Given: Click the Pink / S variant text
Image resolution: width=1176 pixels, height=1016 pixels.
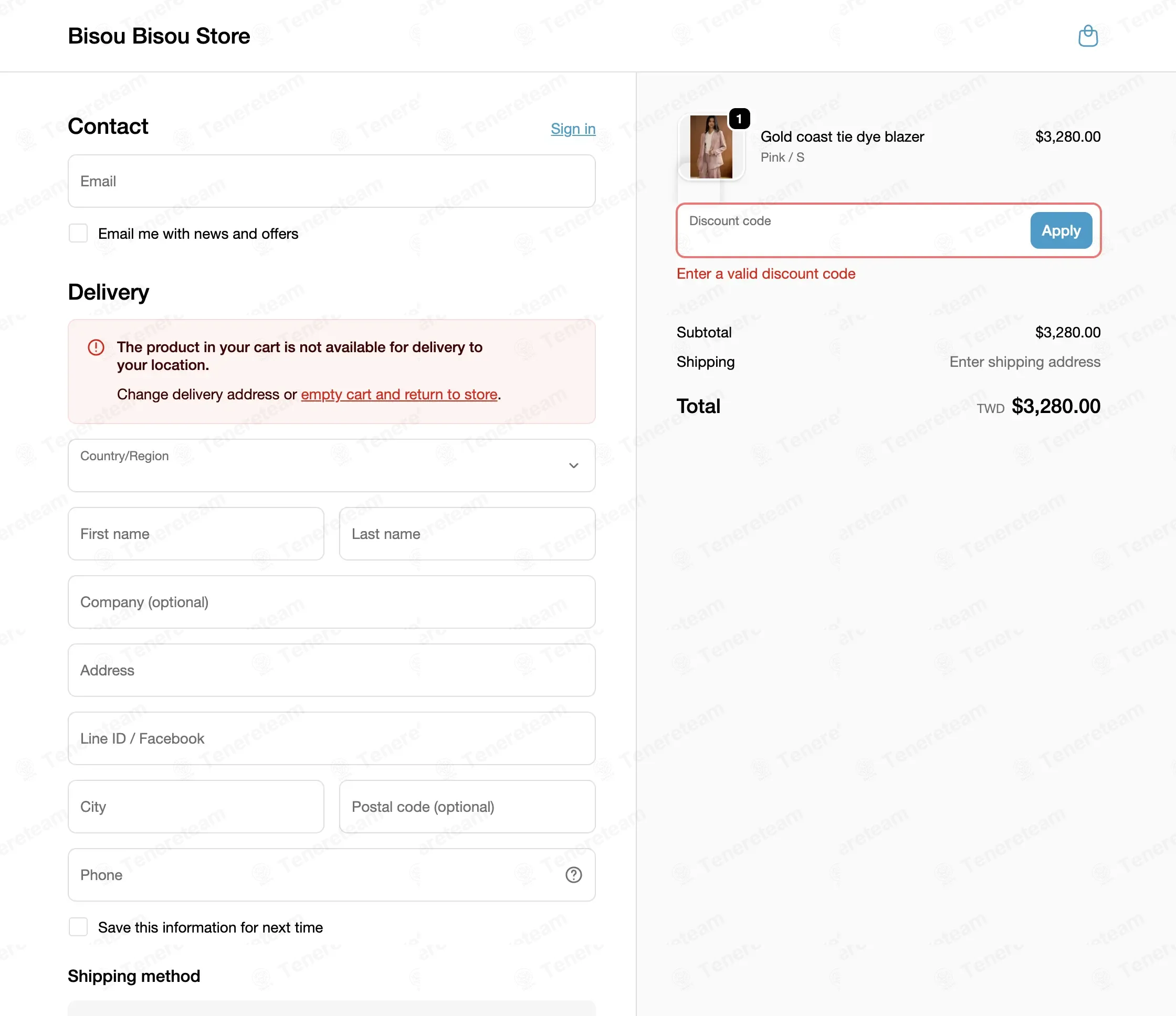Looking at the screenshot, I should [782, 157].
